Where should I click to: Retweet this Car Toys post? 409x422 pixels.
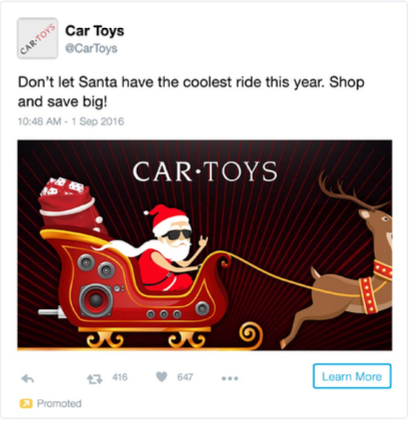[x=95, y=379]
